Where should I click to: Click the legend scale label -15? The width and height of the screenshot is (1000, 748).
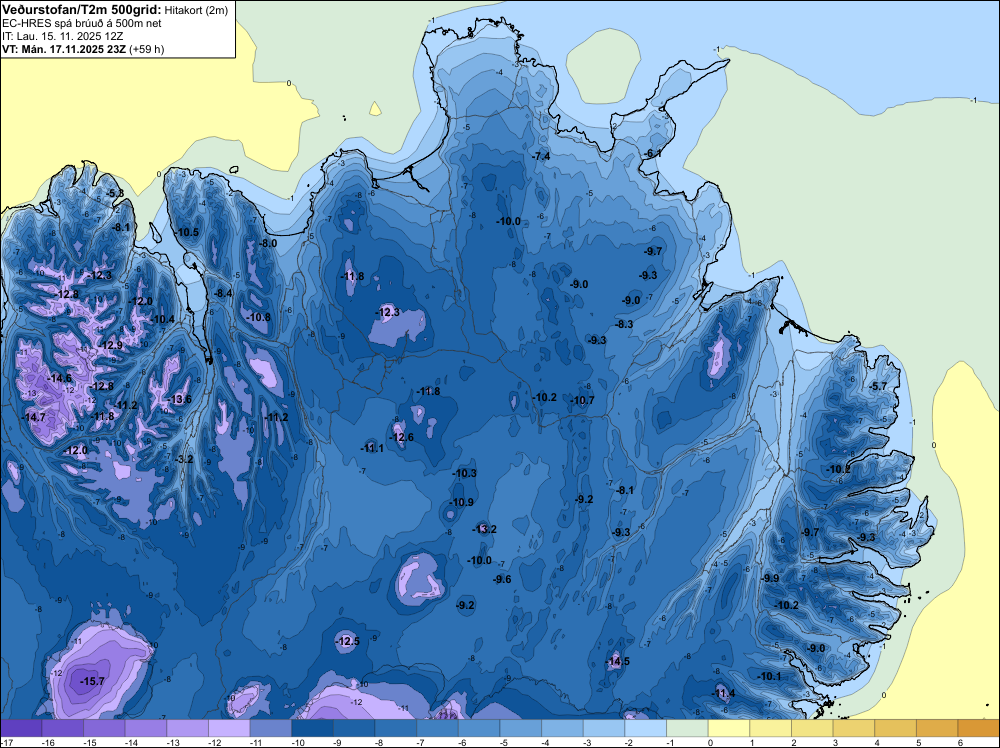[90, 743]
